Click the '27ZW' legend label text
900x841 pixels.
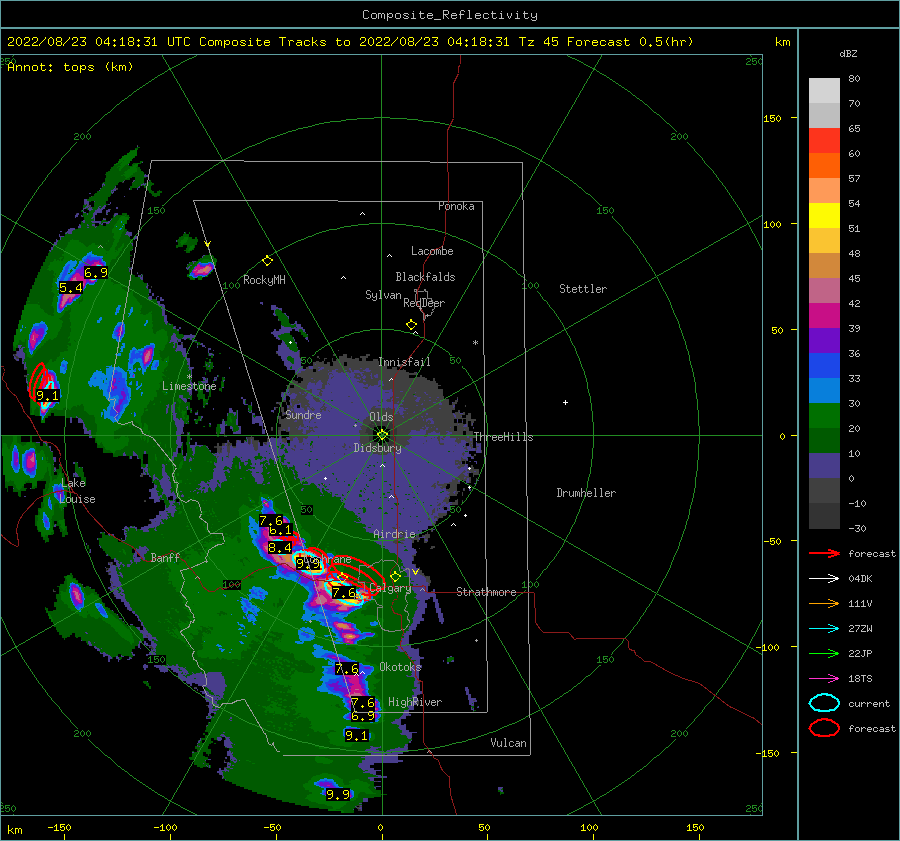click(860, 629)
